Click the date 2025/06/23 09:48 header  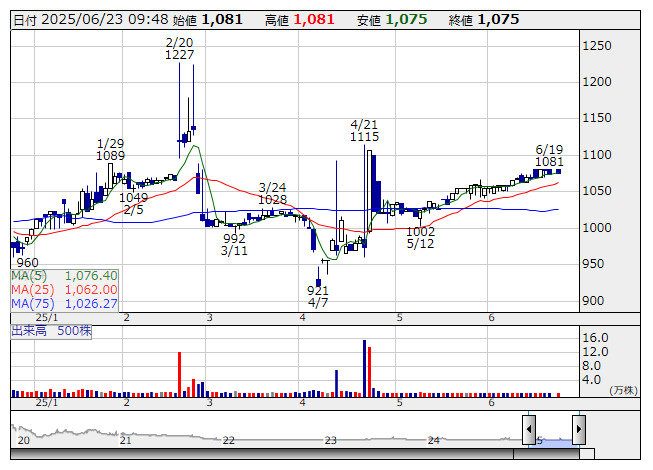point(90,20)
